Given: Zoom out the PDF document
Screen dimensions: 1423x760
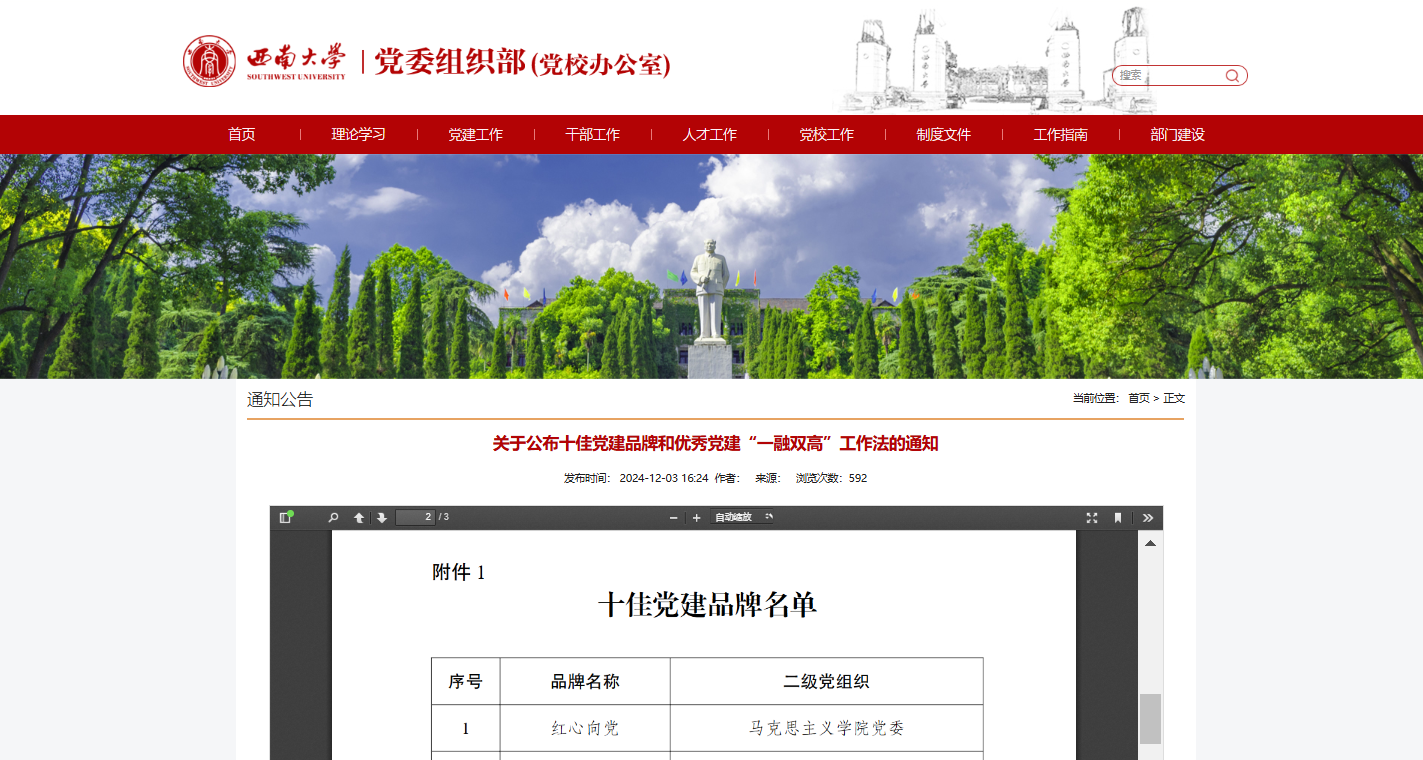Looking at the screenshot, I should pyautogui.click(x=673, y=517).
